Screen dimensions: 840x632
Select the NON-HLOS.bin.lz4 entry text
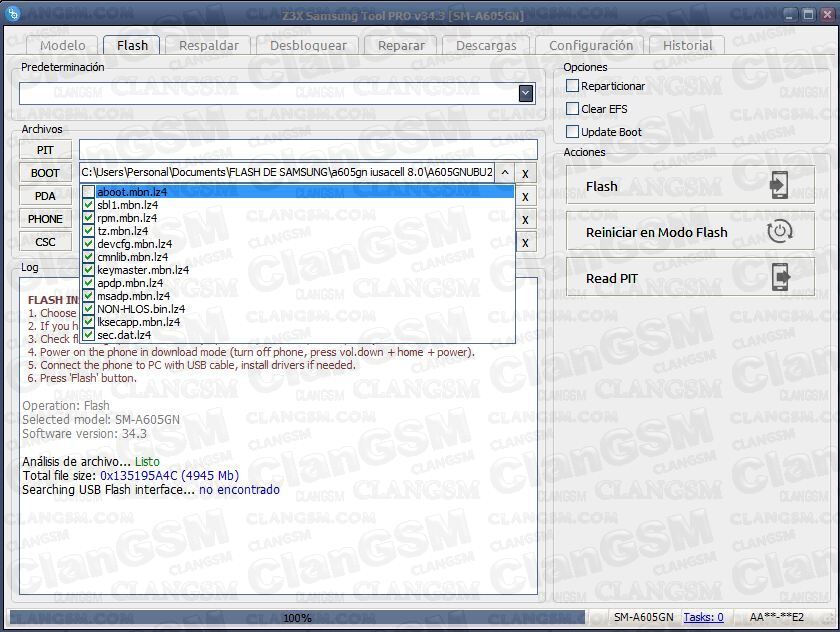coord(141,309)
